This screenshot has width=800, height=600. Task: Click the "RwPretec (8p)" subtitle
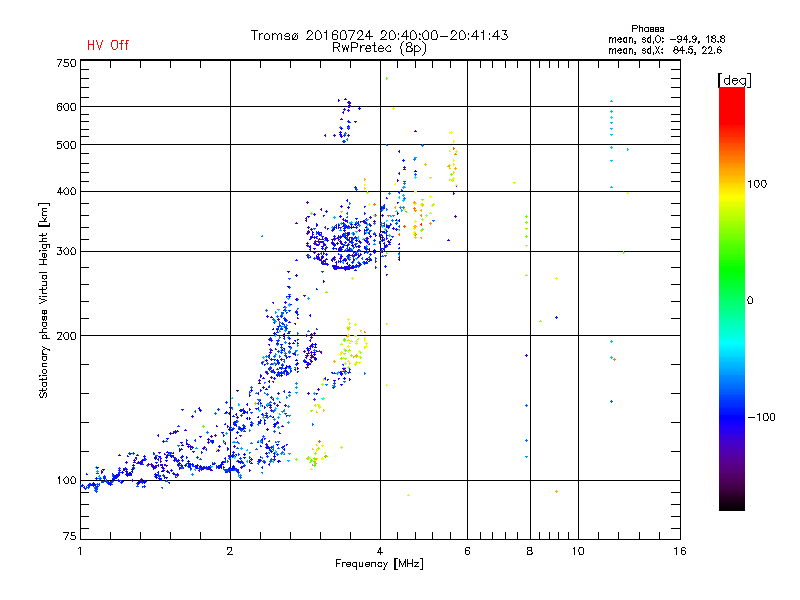tap(379, 48)
